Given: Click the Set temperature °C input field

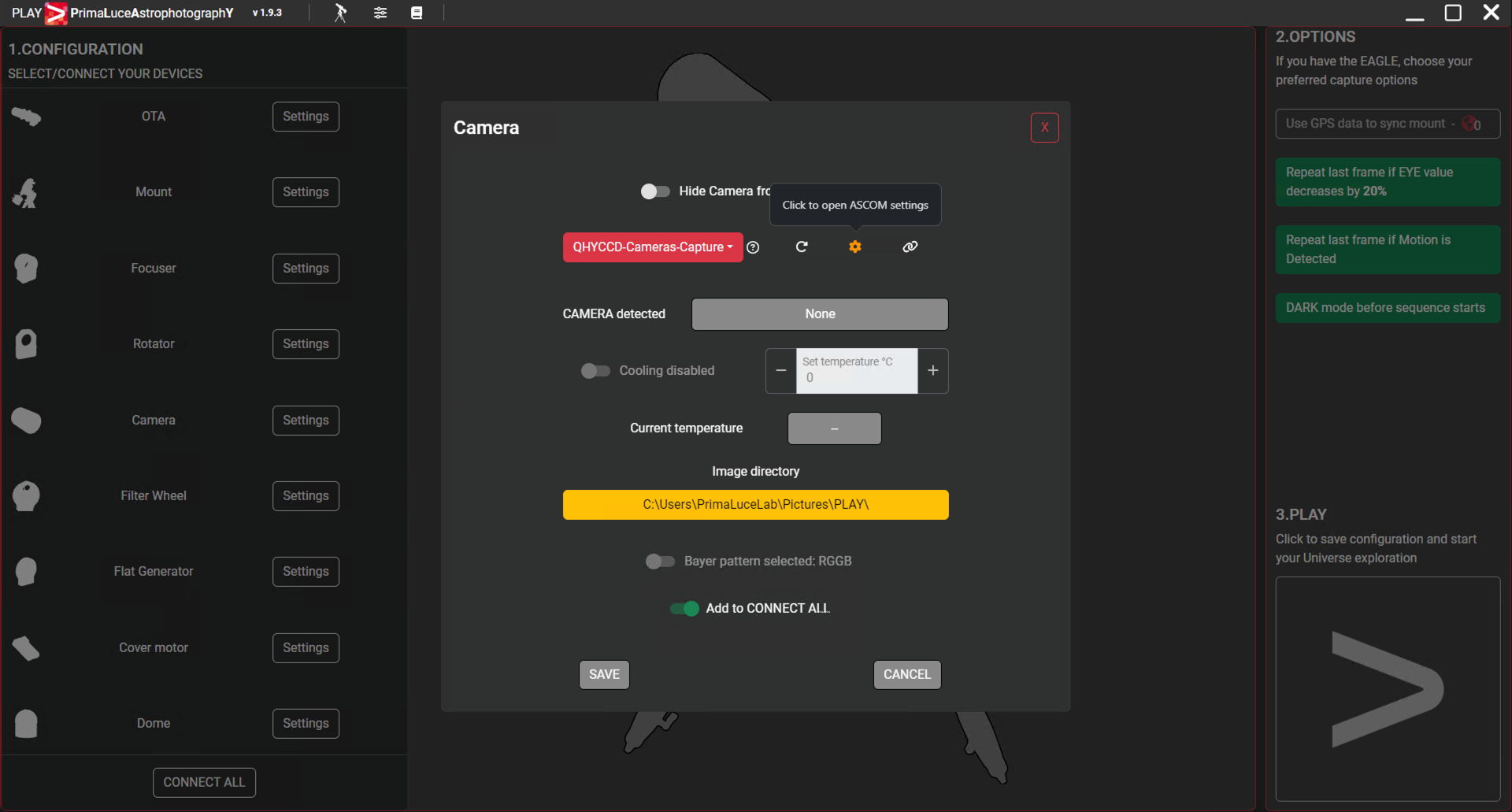Looking at the screenshot, I should point(857,371).
